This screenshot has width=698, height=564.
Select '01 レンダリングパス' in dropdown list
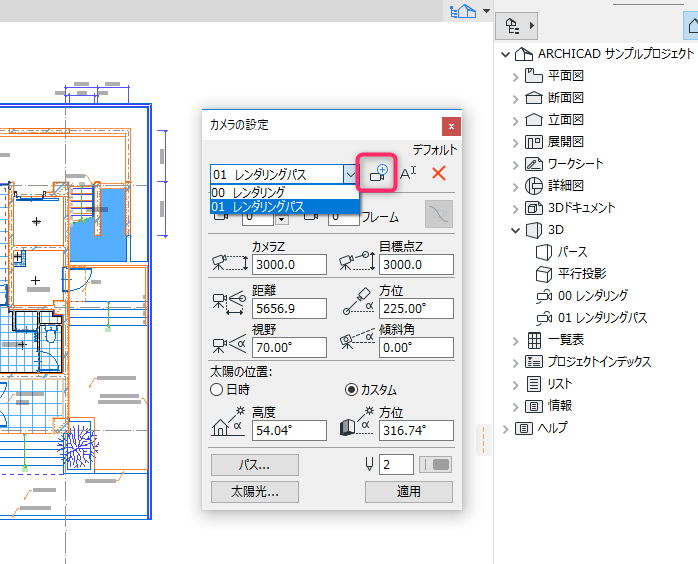click(284, 207)
